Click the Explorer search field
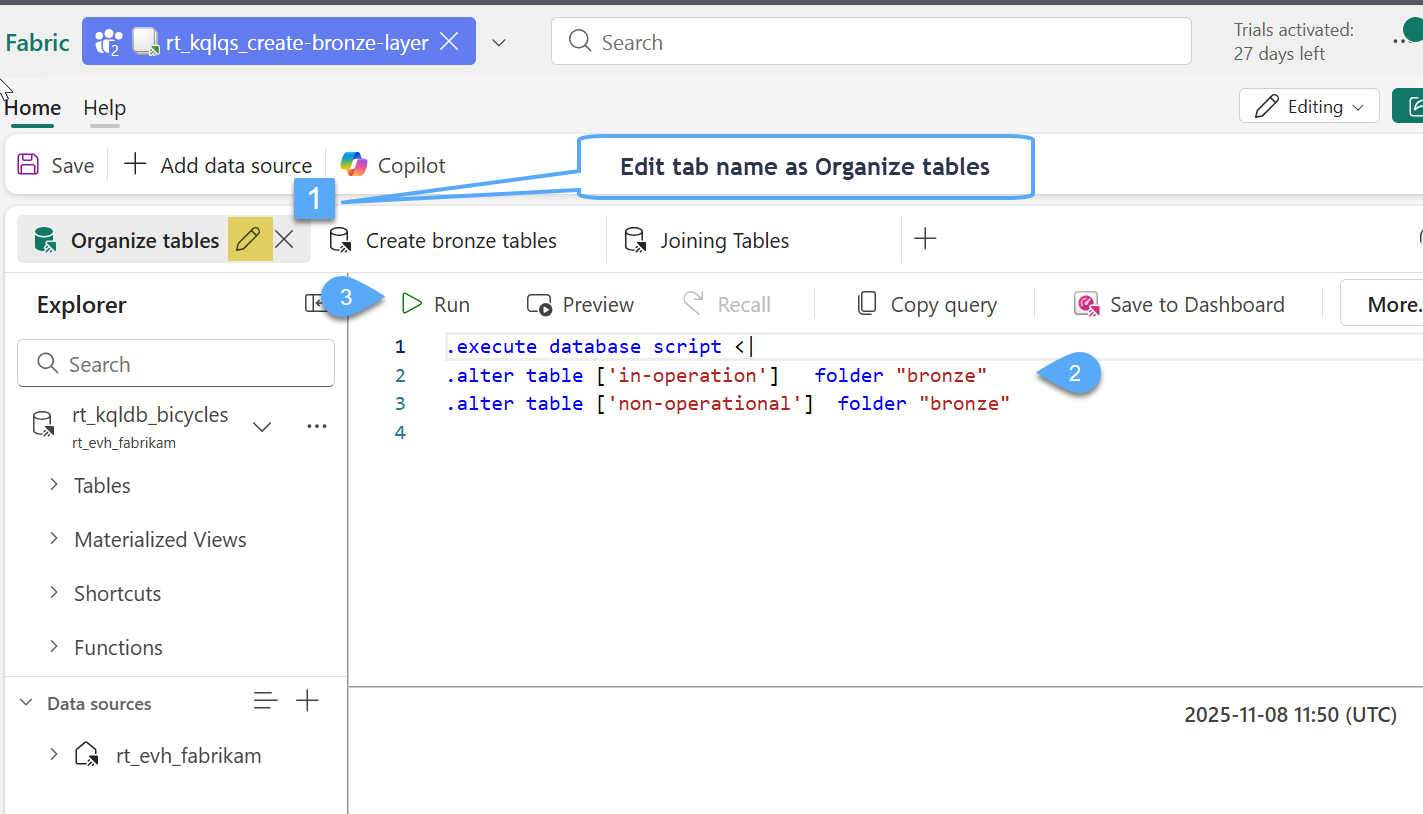1423x814 pixels. click(x=176, y=364)
